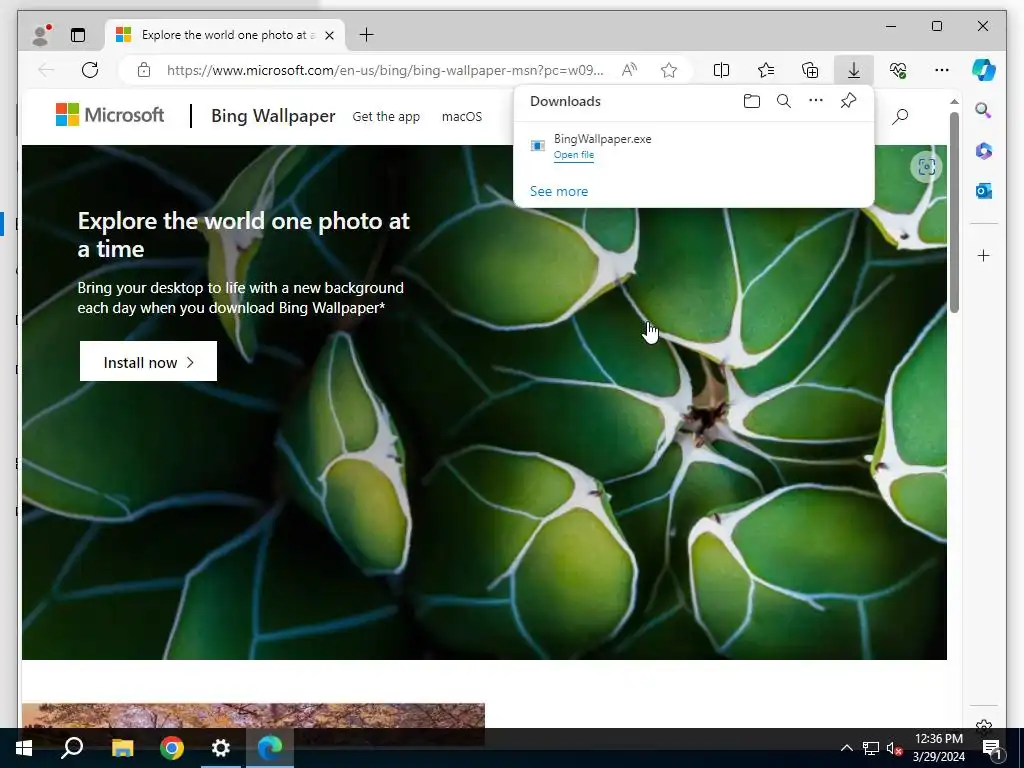Open the Edge profile icon

coord(41,35)
